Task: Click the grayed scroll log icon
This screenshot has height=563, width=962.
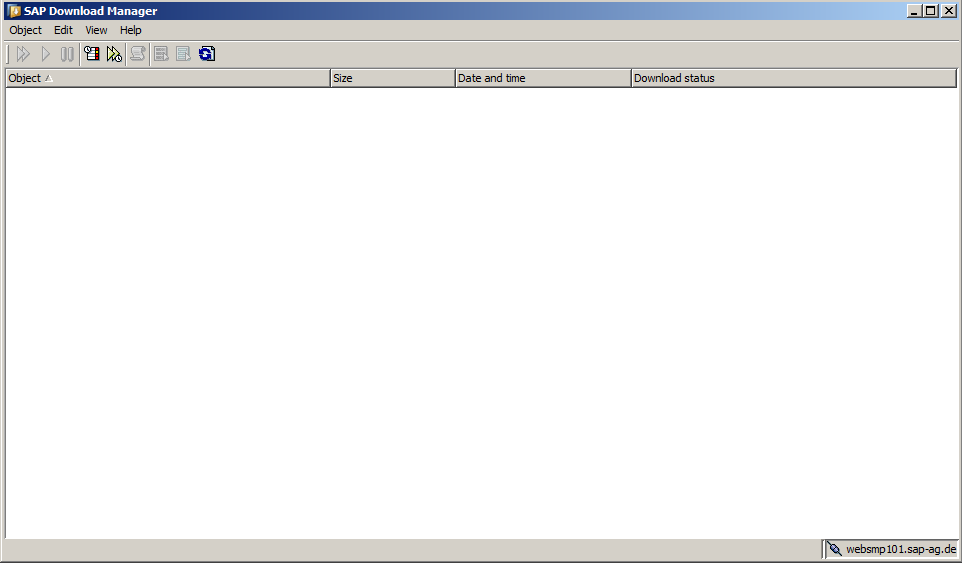Action: [137, 54]
